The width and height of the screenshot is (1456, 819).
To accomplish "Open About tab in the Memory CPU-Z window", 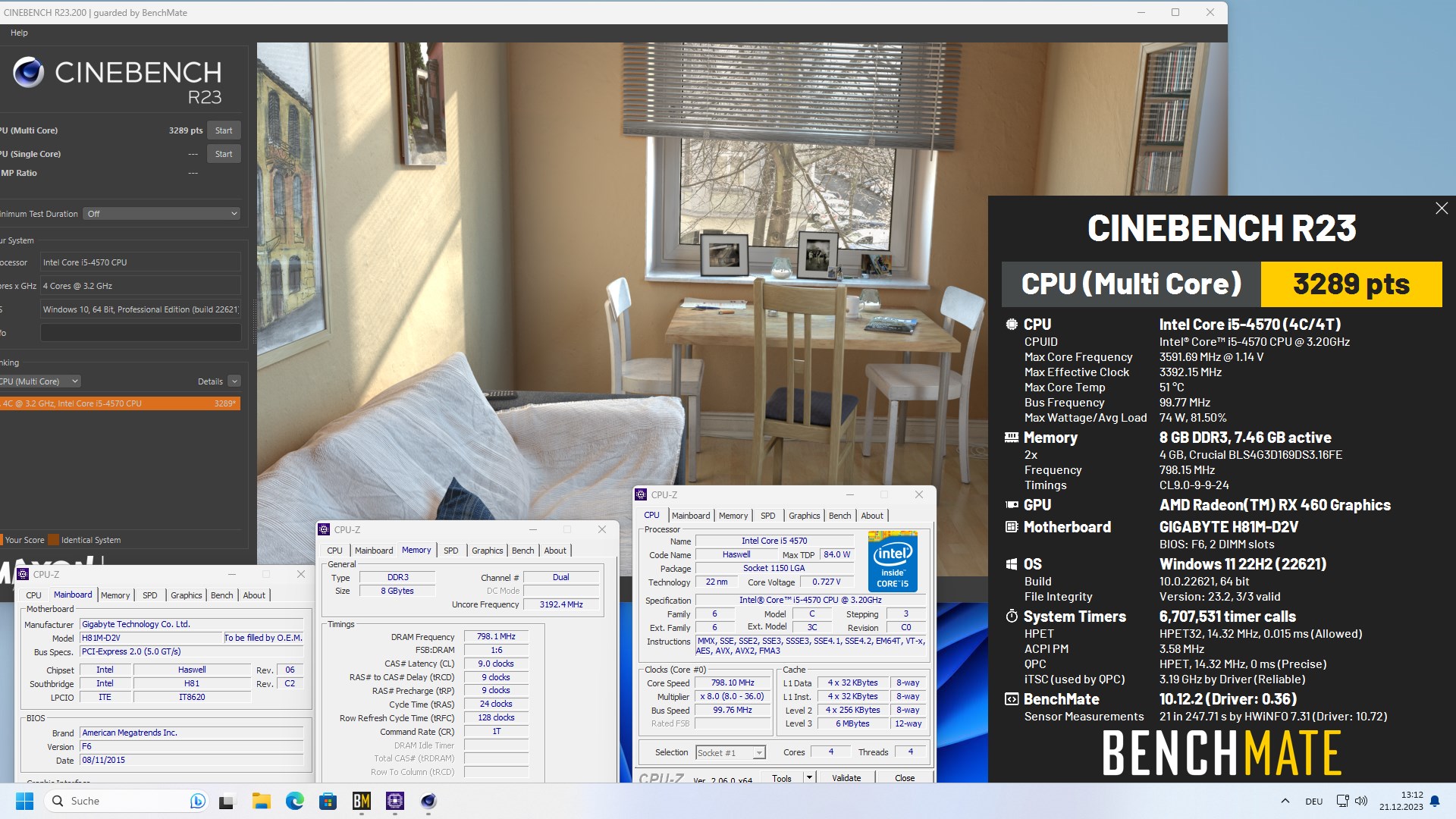I will pos(555,551).
